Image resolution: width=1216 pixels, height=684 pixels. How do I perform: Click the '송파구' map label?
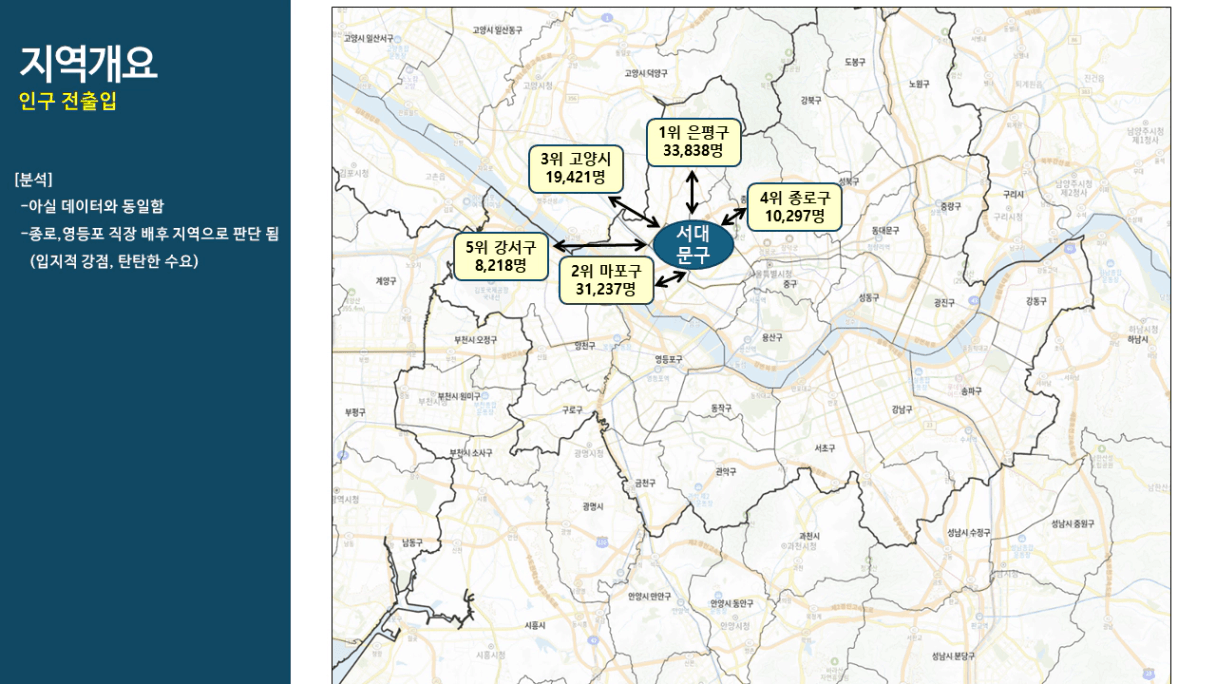(x=969, y=391)
